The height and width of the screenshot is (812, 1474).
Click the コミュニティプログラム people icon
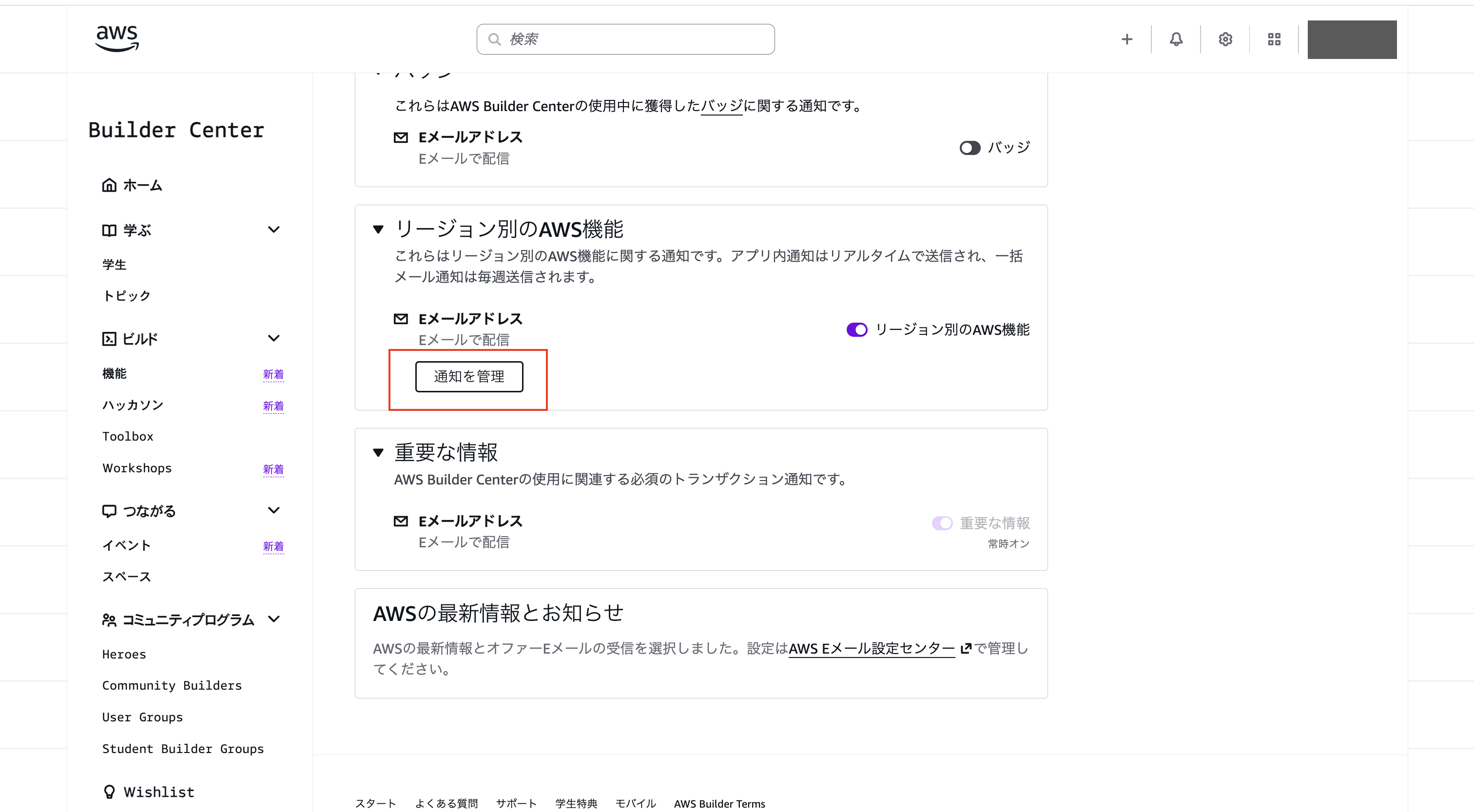coord(109,620)
